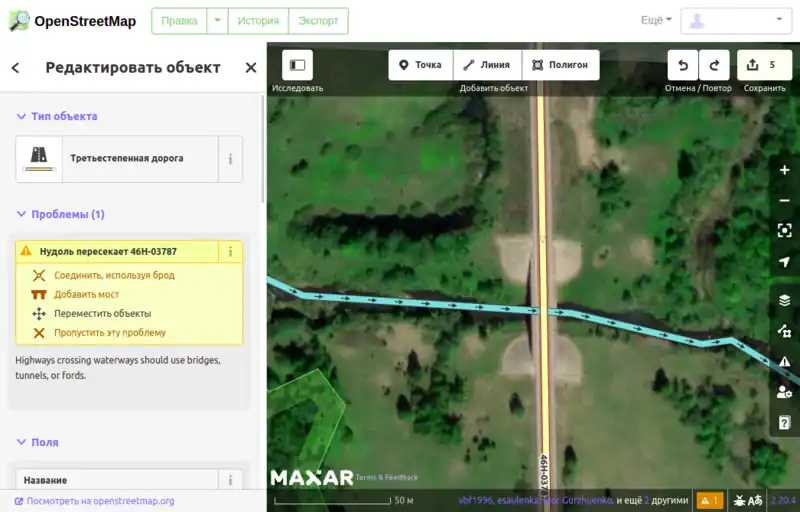
Task: Click the zoom out minus button
Action: [784, 200]
